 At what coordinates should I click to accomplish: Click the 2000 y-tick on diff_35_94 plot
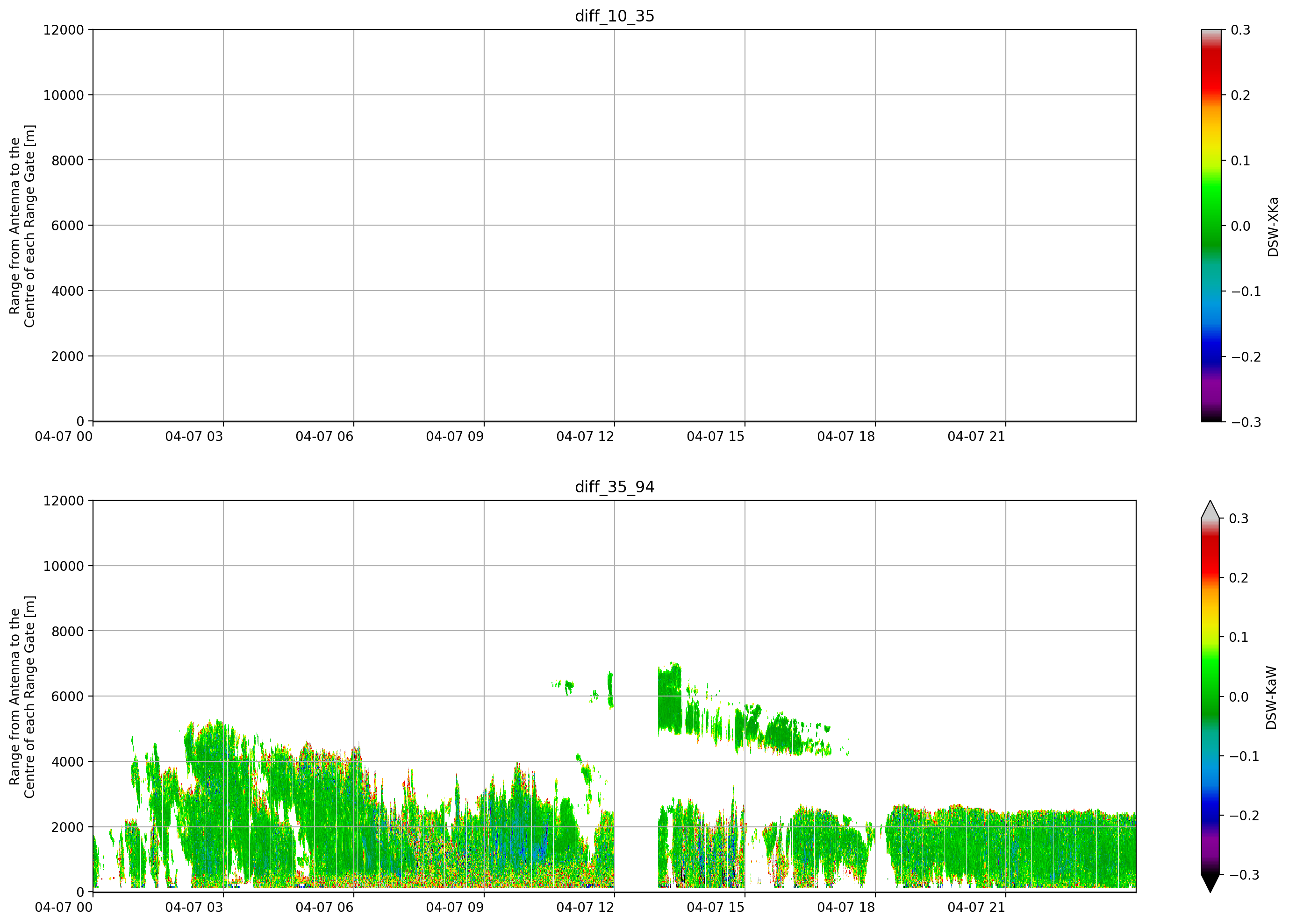(68, 827)
